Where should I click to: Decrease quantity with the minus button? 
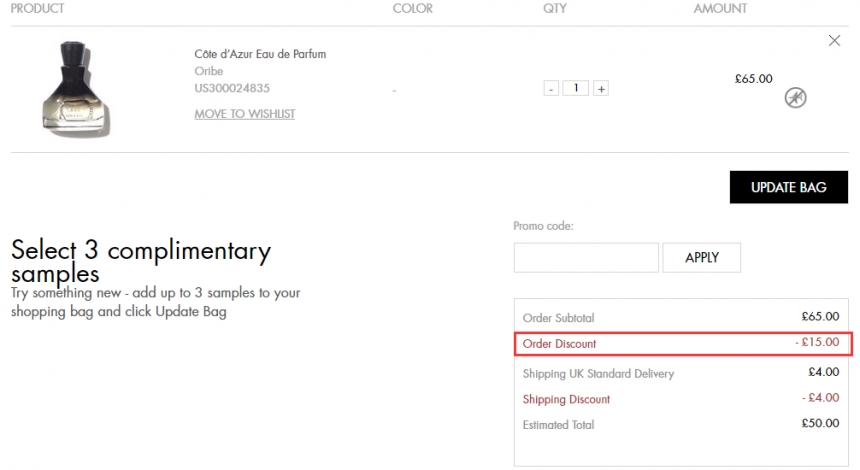(551, 89)
